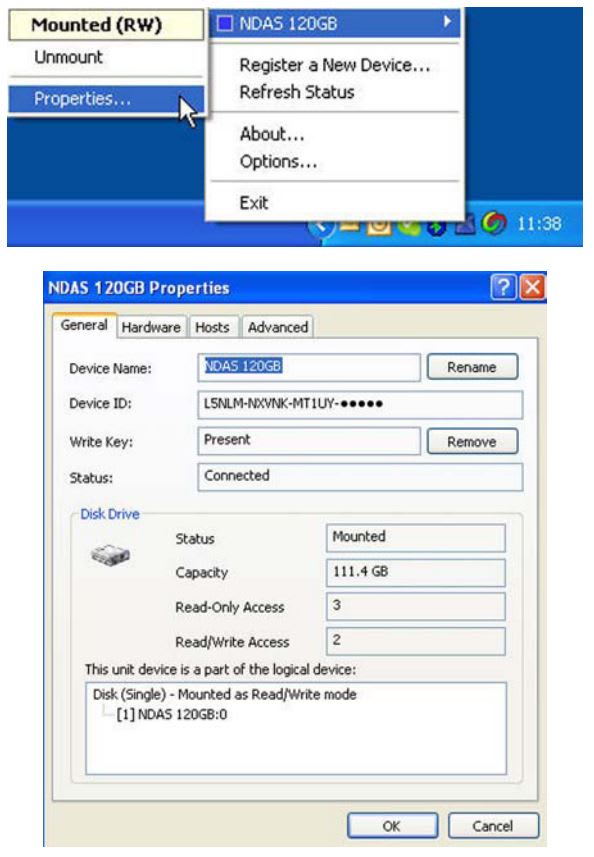Click the system tray expand chevron
Viewport: 594px width, 857px height.
[x=320, y=225]
